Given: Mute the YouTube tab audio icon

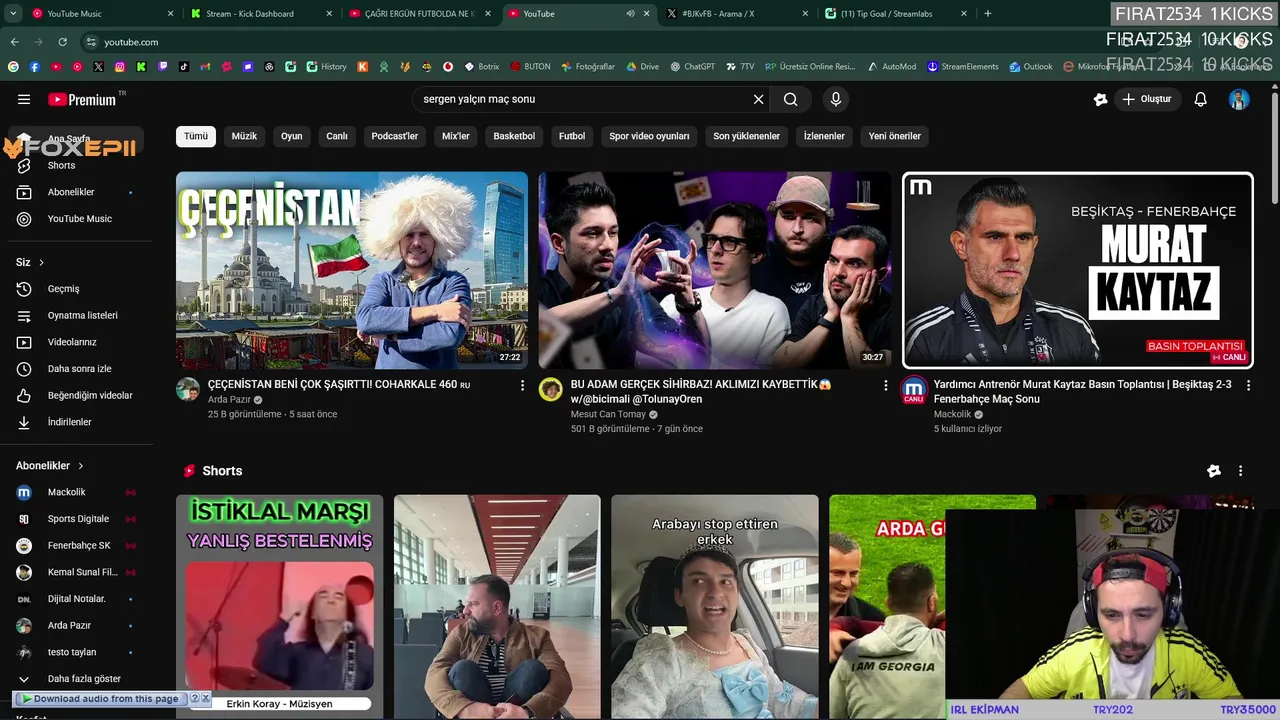Looking at the screenshot, I should click(x=630, y=14).
